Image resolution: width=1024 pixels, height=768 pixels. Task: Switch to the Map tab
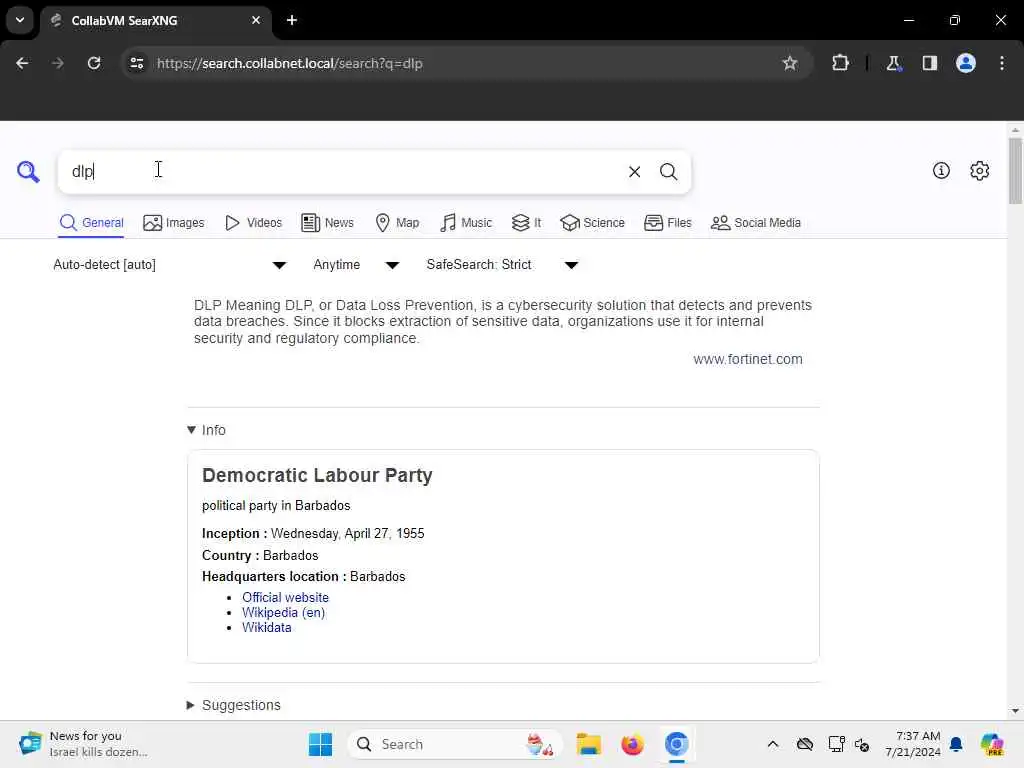[x=397, y=223]
